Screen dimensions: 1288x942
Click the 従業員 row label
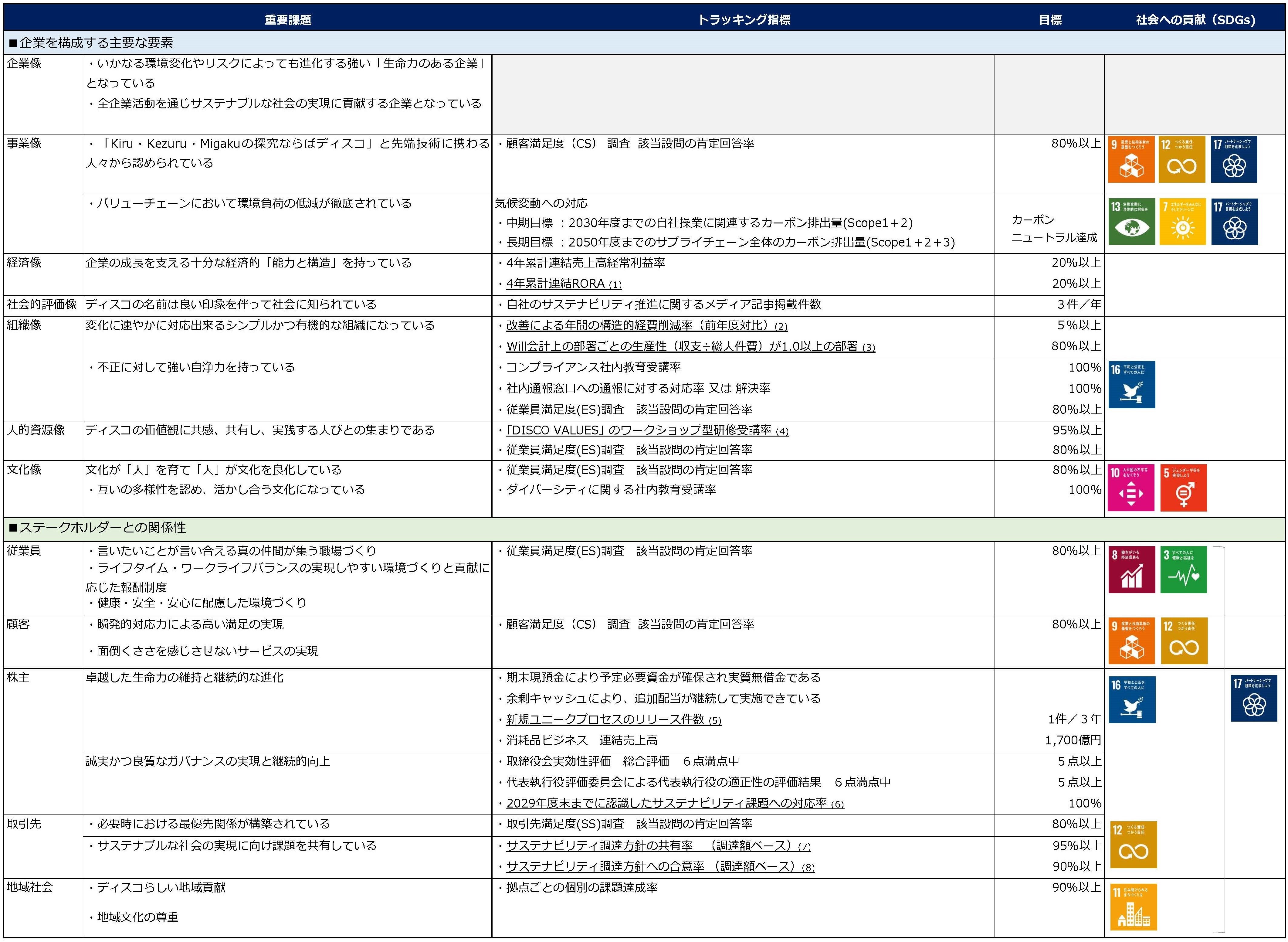[x=24, y=551]
